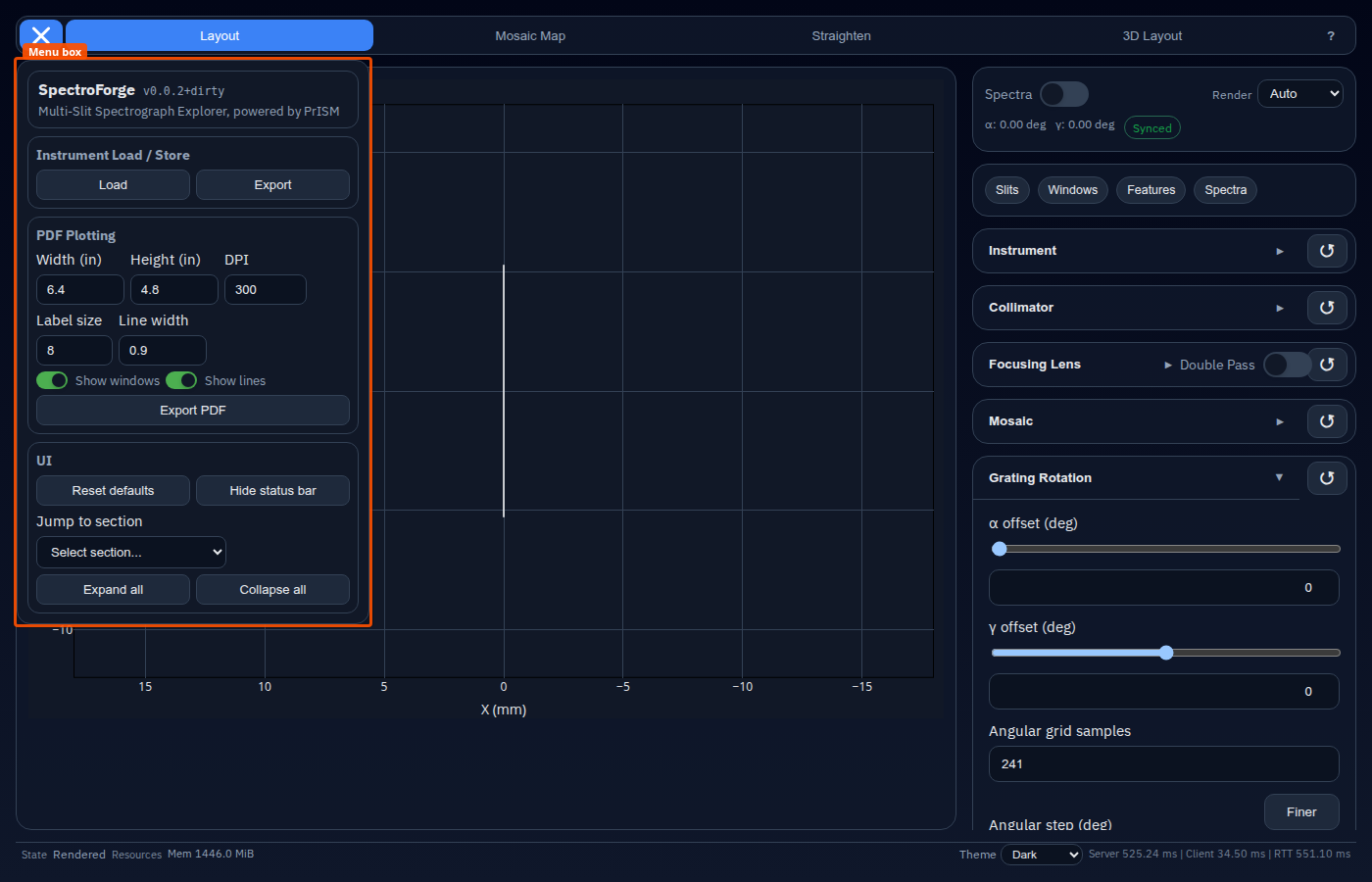Focus the Label size field
This screenshot has width=1372, height=882.
(x=74, y=351)
